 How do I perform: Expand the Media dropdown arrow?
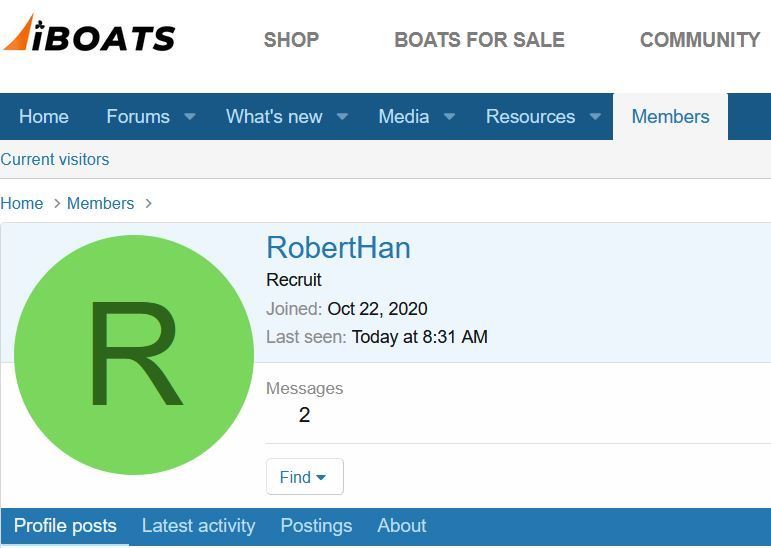pos(449,117)
